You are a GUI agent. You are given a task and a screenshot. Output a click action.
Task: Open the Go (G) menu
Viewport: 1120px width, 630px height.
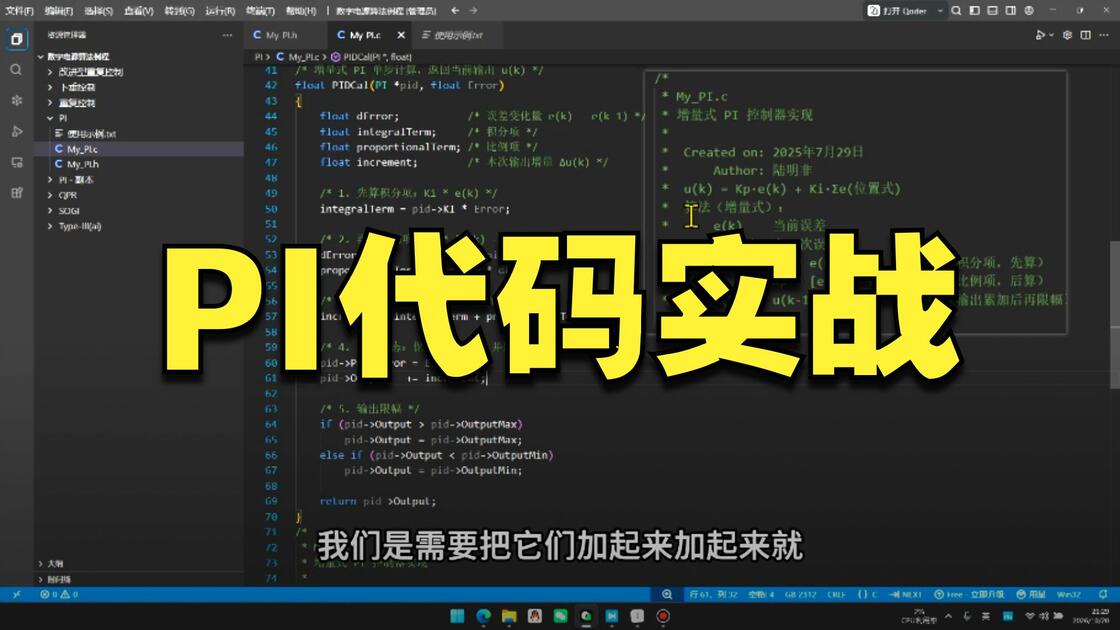pyautogui.click(x=179, y=11)
